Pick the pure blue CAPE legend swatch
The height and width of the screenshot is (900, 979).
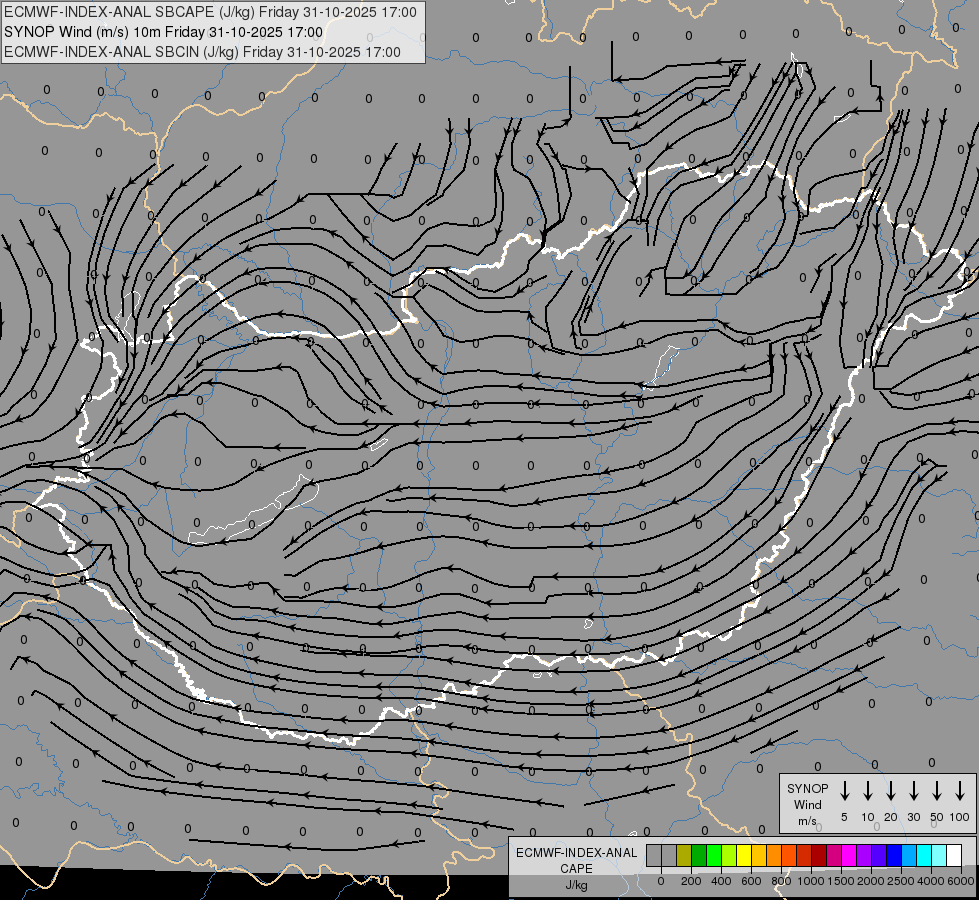894,856
